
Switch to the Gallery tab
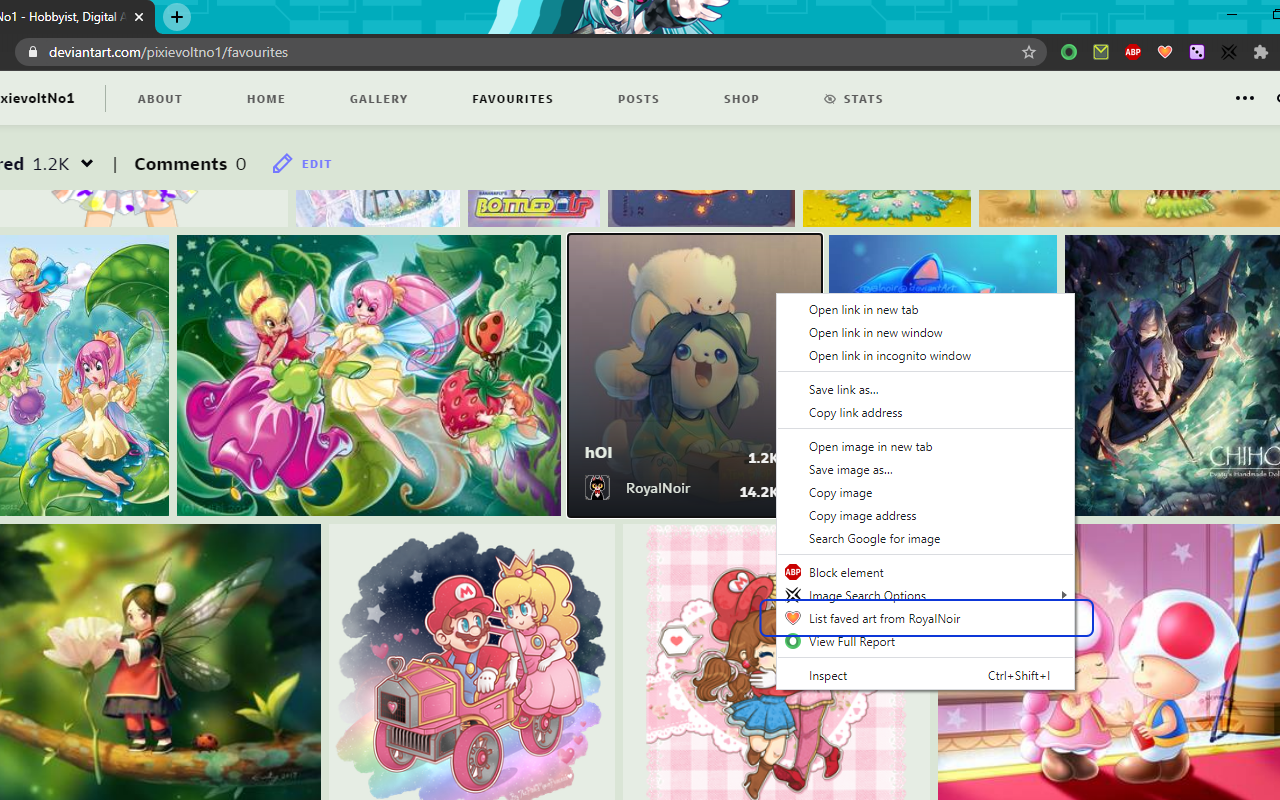[x=378, y=99]
